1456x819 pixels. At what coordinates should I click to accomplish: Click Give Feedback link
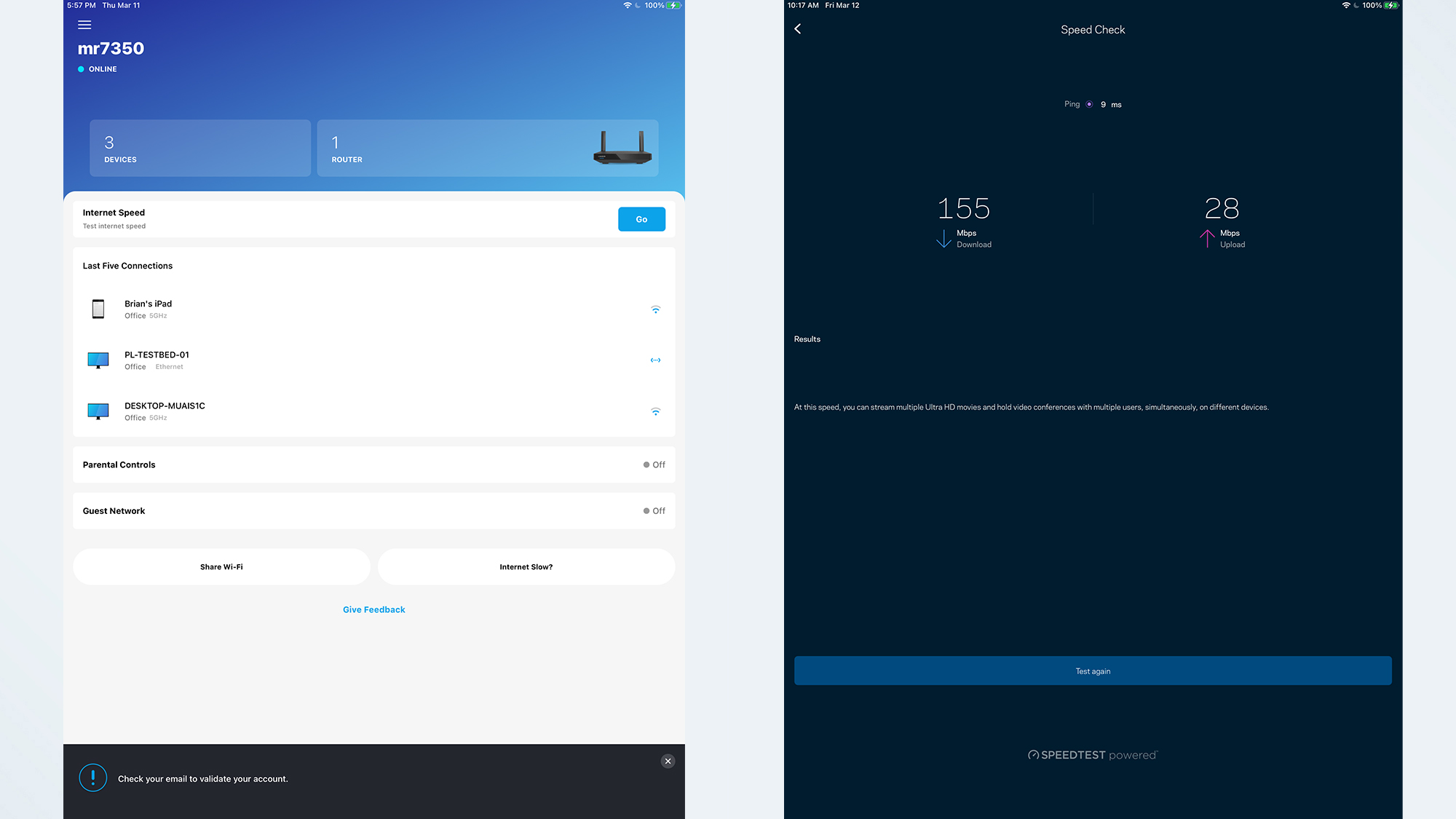(x=374, y=609)
